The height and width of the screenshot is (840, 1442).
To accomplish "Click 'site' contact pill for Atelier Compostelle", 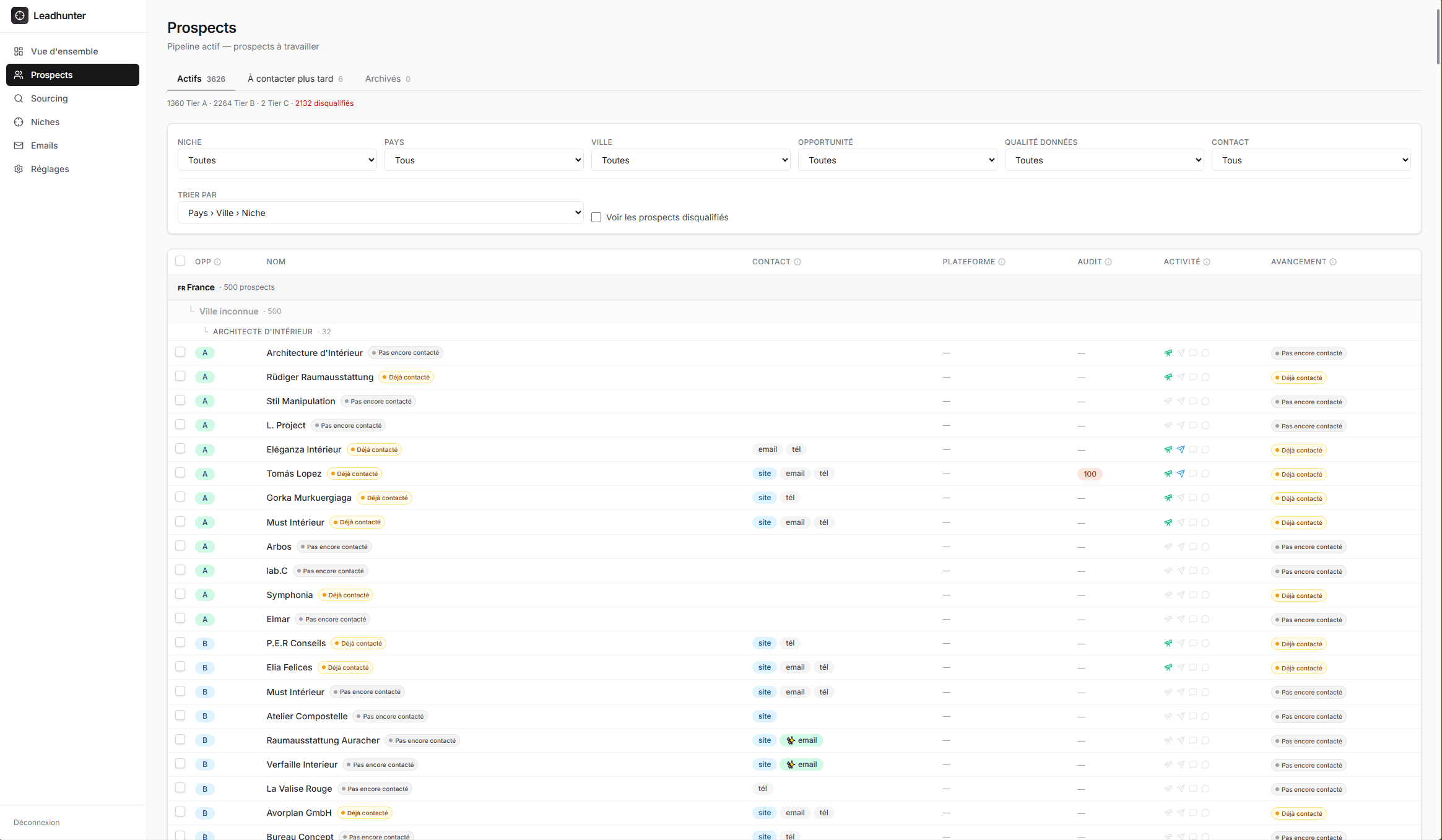I will tap(765, 716).
